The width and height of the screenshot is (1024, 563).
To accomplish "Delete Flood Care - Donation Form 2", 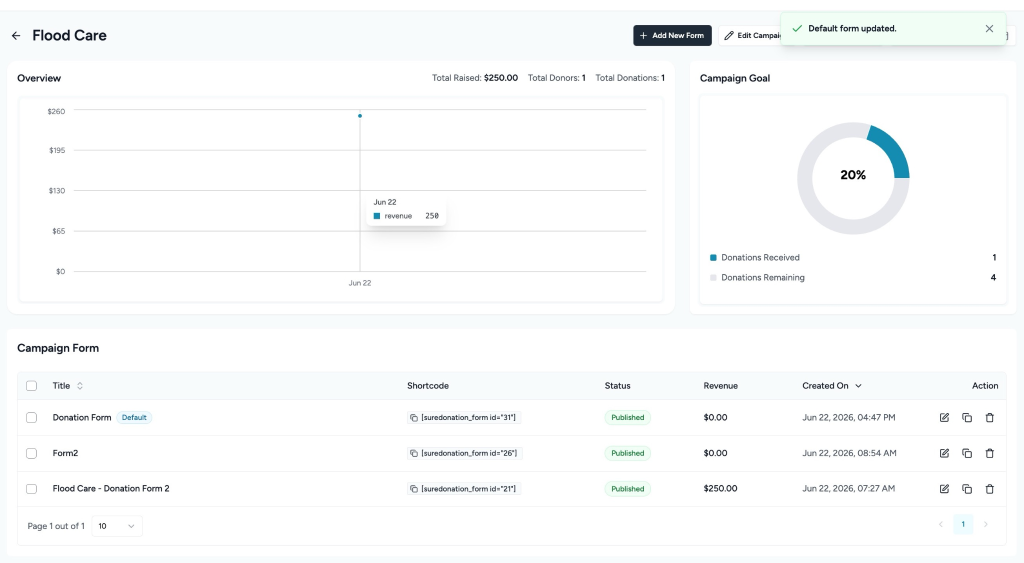I will tap(989, 489).
